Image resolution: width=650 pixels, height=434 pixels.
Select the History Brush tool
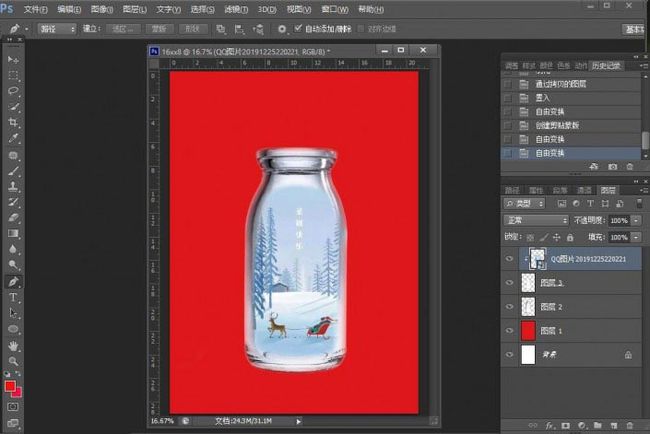click(13, 202)
